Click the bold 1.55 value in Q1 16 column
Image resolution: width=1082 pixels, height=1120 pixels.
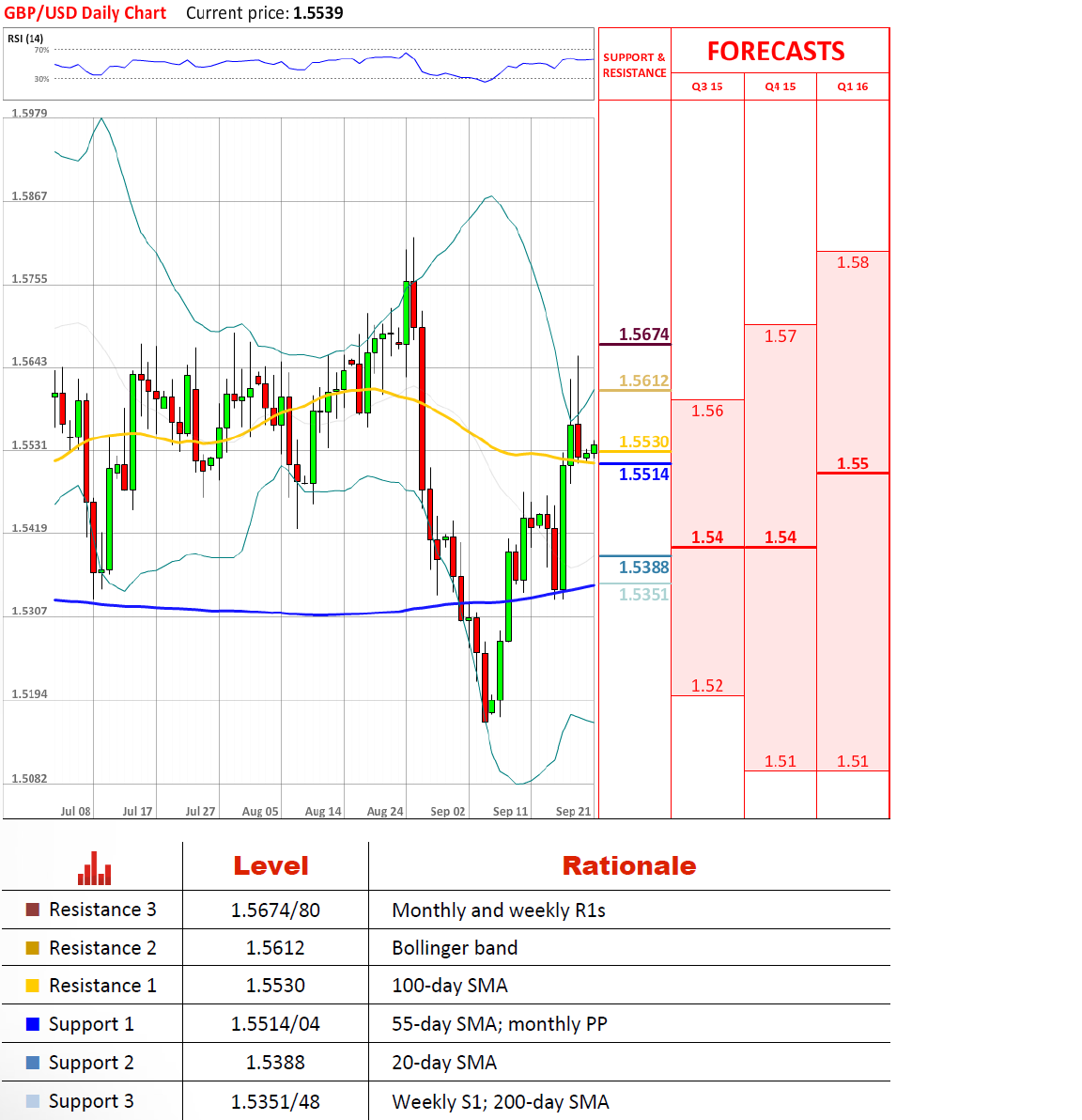pos(853,463)
